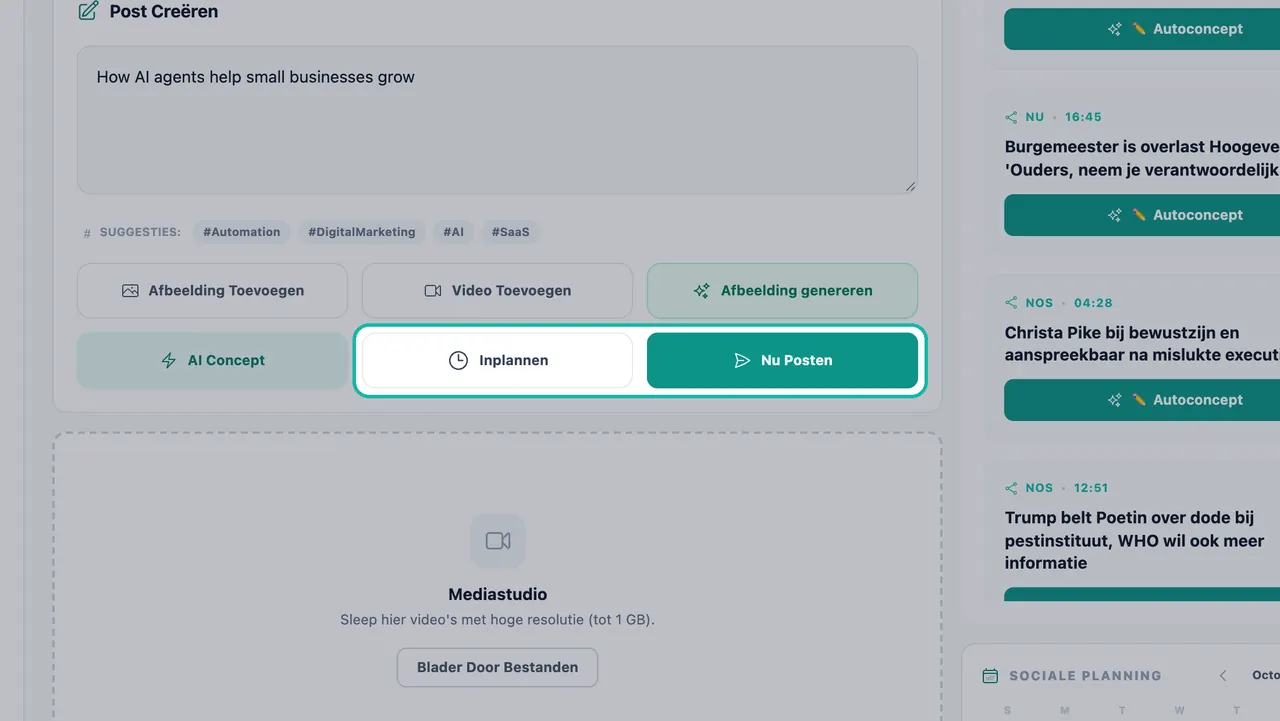Open the Burgemeester is overlast headline

pyautogui.click(x=1142, y=158)
